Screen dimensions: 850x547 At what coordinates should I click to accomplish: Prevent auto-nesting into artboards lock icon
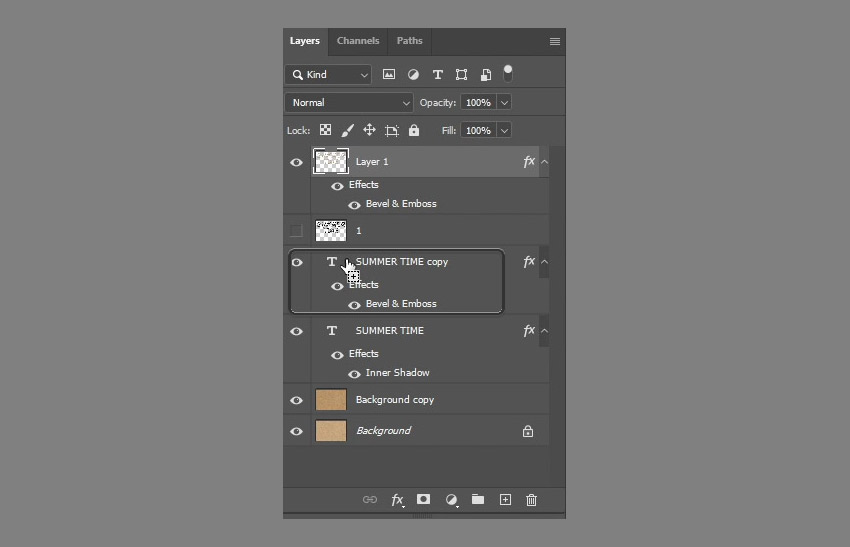[x=391, y=131]
